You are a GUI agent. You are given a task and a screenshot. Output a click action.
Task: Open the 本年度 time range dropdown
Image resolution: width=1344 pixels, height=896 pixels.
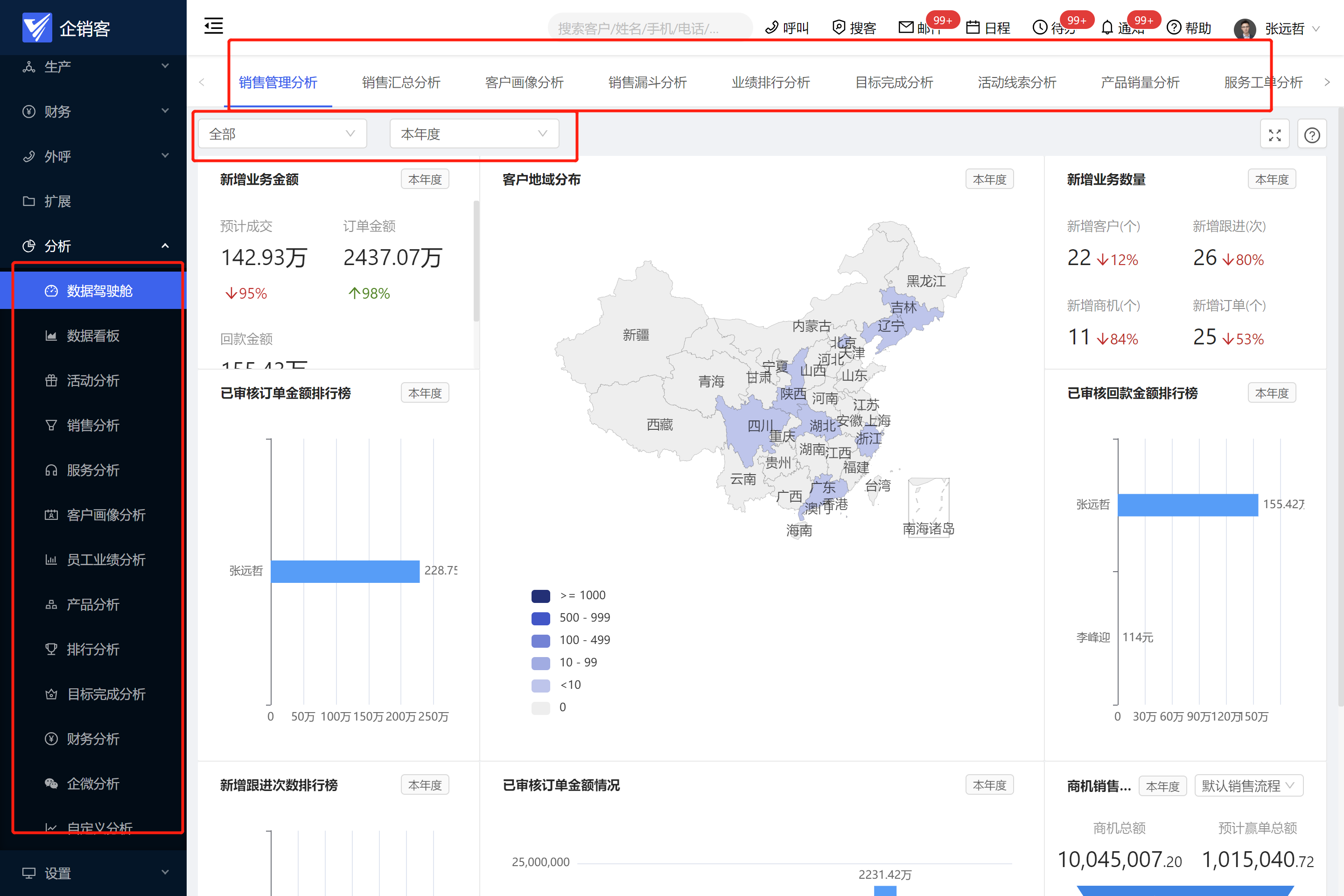(x=474, y=133)
